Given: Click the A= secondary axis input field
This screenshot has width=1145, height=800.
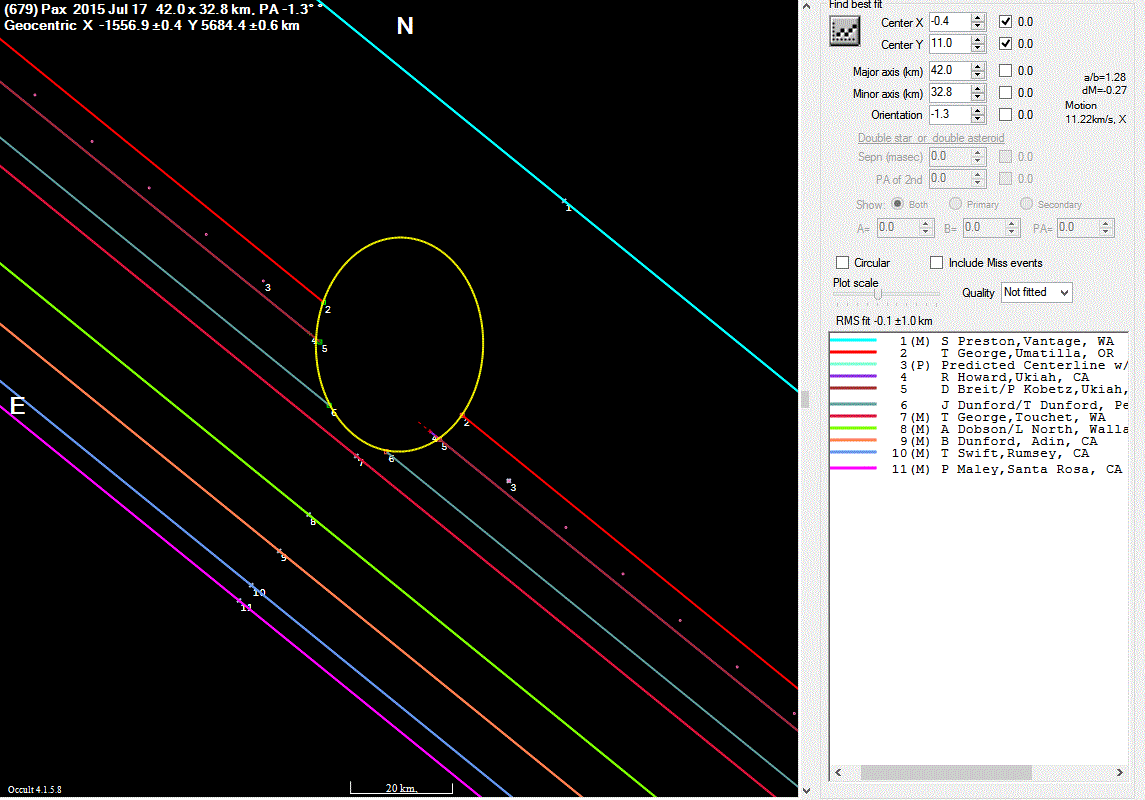Looking at the screenshot, I should point(897,228).
